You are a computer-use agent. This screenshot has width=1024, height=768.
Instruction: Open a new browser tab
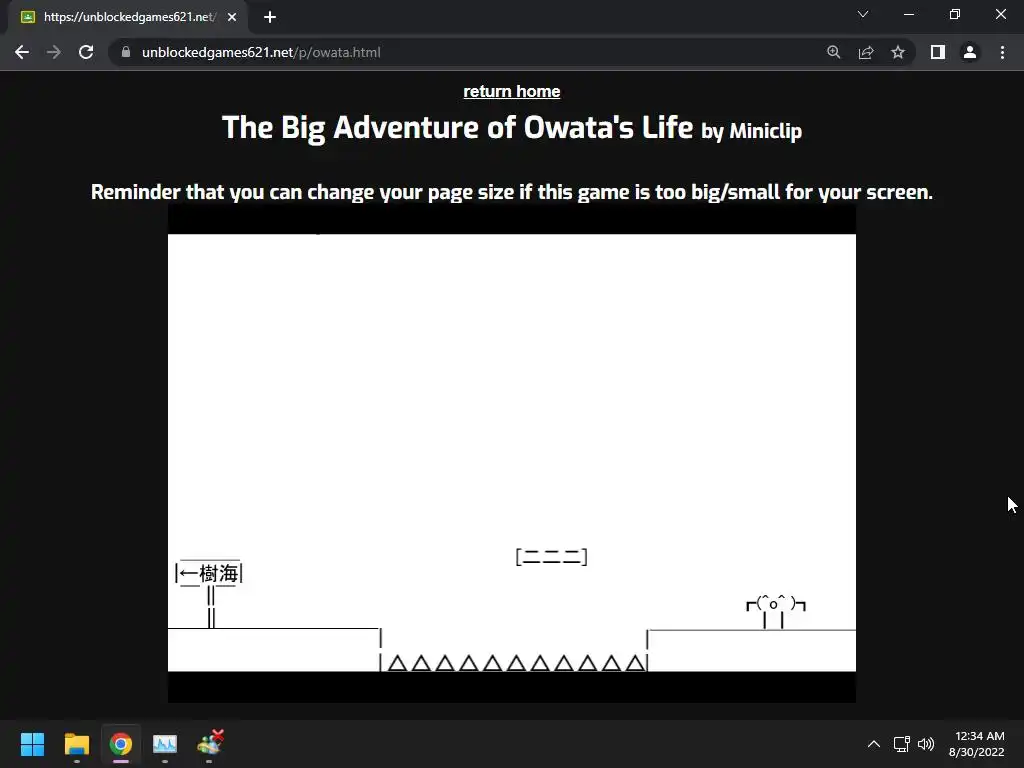pos(270,17)
